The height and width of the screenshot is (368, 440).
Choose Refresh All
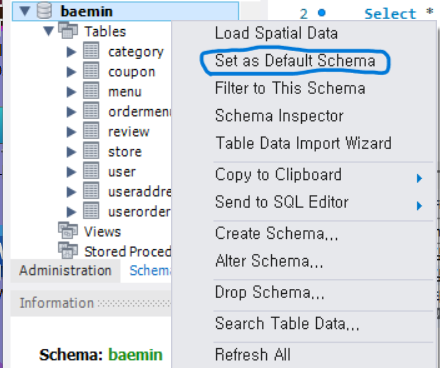pos(253,355)
